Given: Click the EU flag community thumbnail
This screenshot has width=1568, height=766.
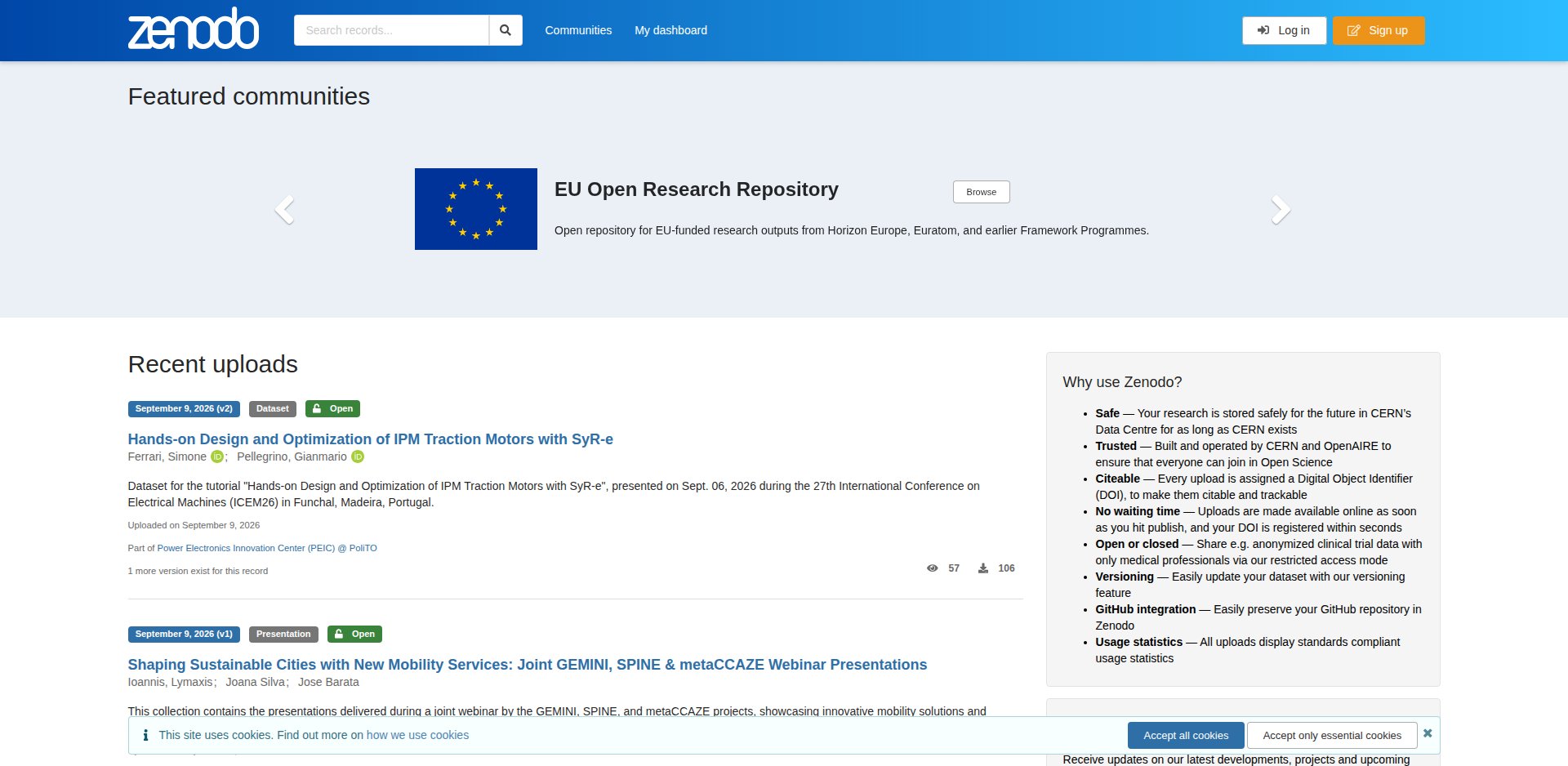Looking at the screenshot, I should [x=476, y=209].
